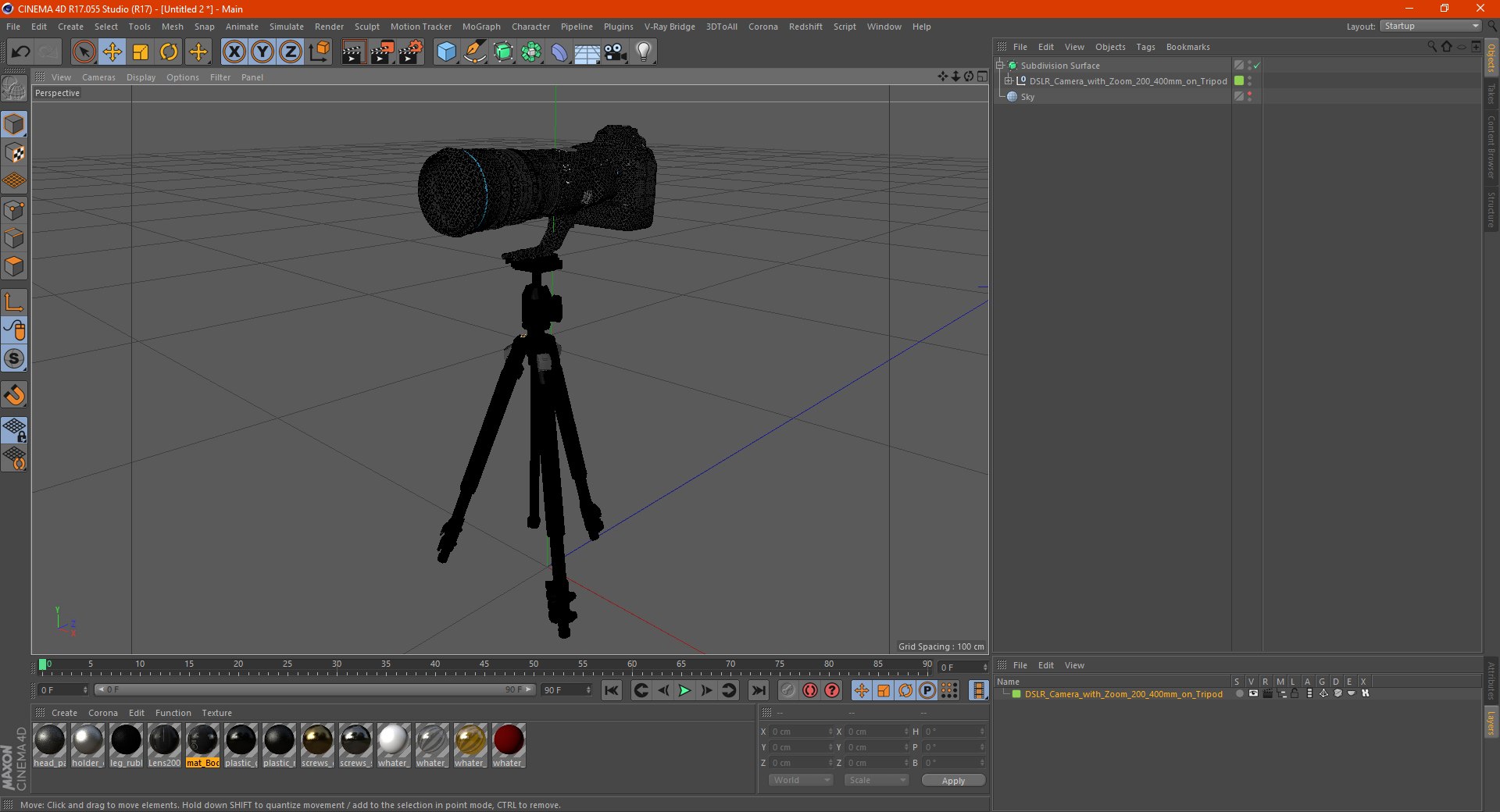The width and height of the screenshot is (1500, 812).
Task: Open the Simulate menu
Action: pyautogui.click(x=287, y=27)
